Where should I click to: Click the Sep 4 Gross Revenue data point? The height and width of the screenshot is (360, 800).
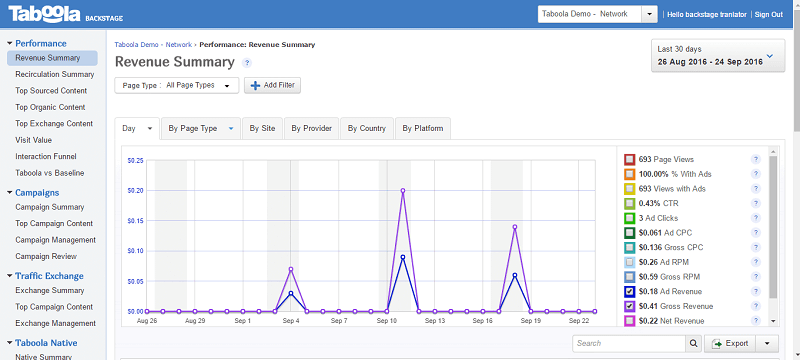(291, 269)
